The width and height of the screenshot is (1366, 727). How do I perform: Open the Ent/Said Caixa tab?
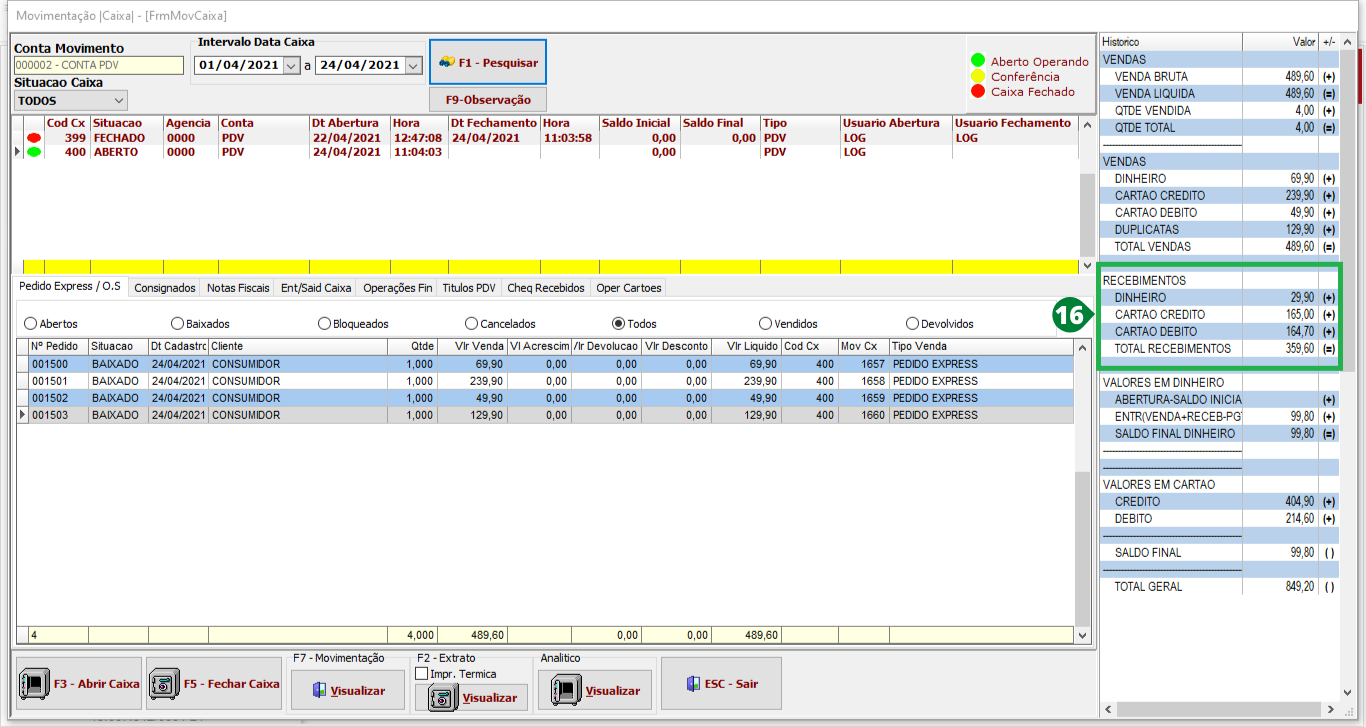coord(316,288)
